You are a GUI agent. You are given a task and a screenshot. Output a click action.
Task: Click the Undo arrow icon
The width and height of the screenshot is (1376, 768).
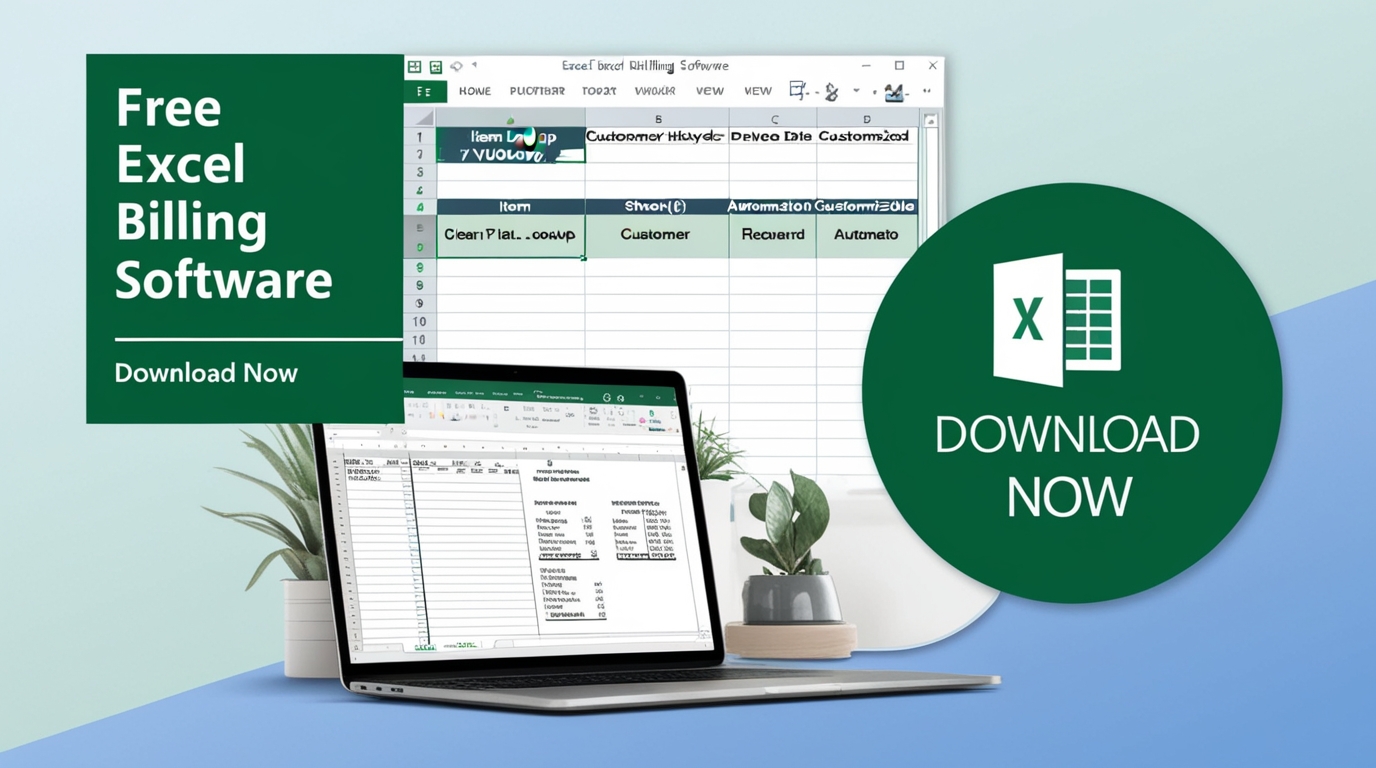click(455, 66)
